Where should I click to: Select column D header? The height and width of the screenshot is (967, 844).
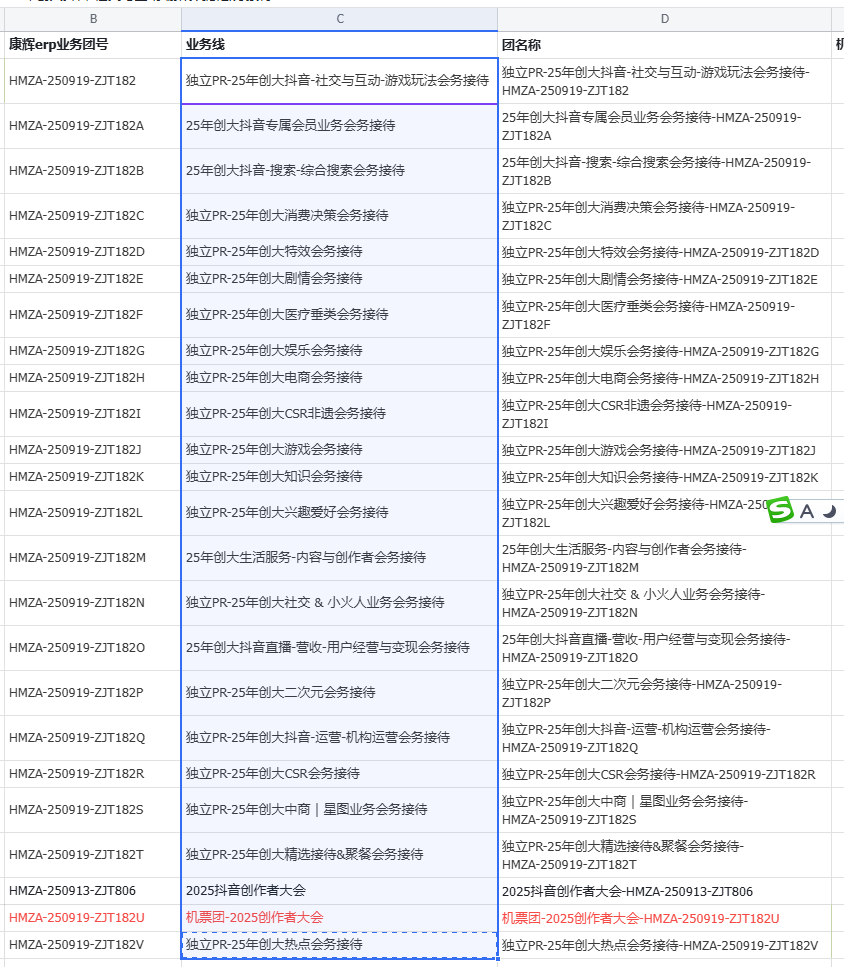pos(664,19)
